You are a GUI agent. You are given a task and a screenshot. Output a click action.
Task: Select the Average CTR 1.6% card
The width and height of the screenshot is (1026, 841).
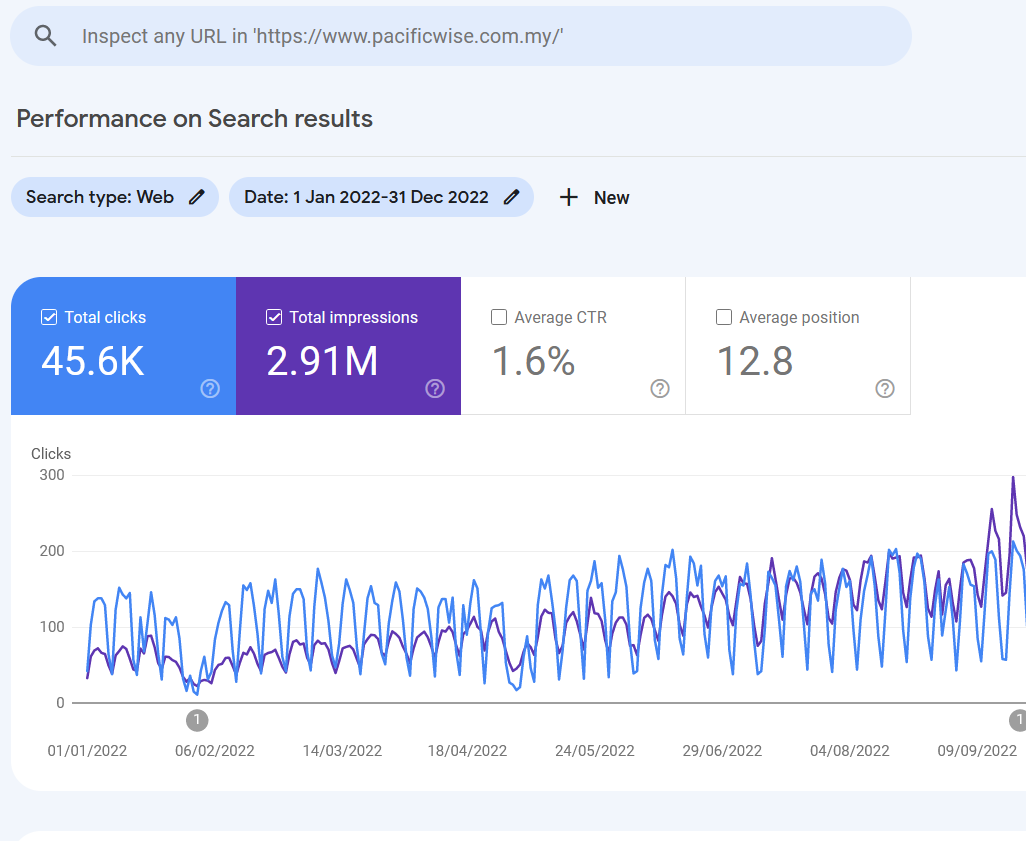573,346
